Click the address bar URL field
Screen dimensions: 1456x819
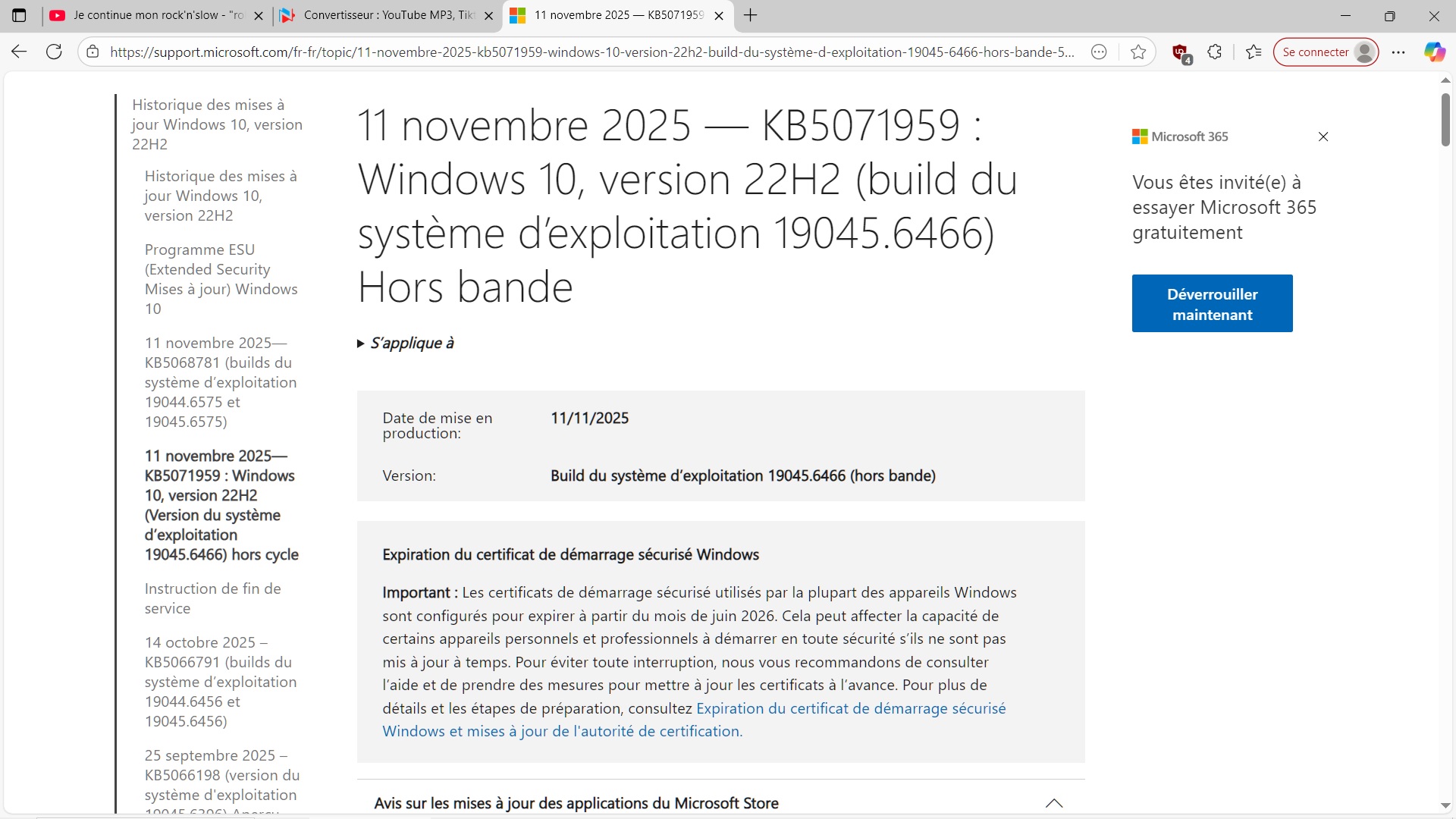(591, 52)
